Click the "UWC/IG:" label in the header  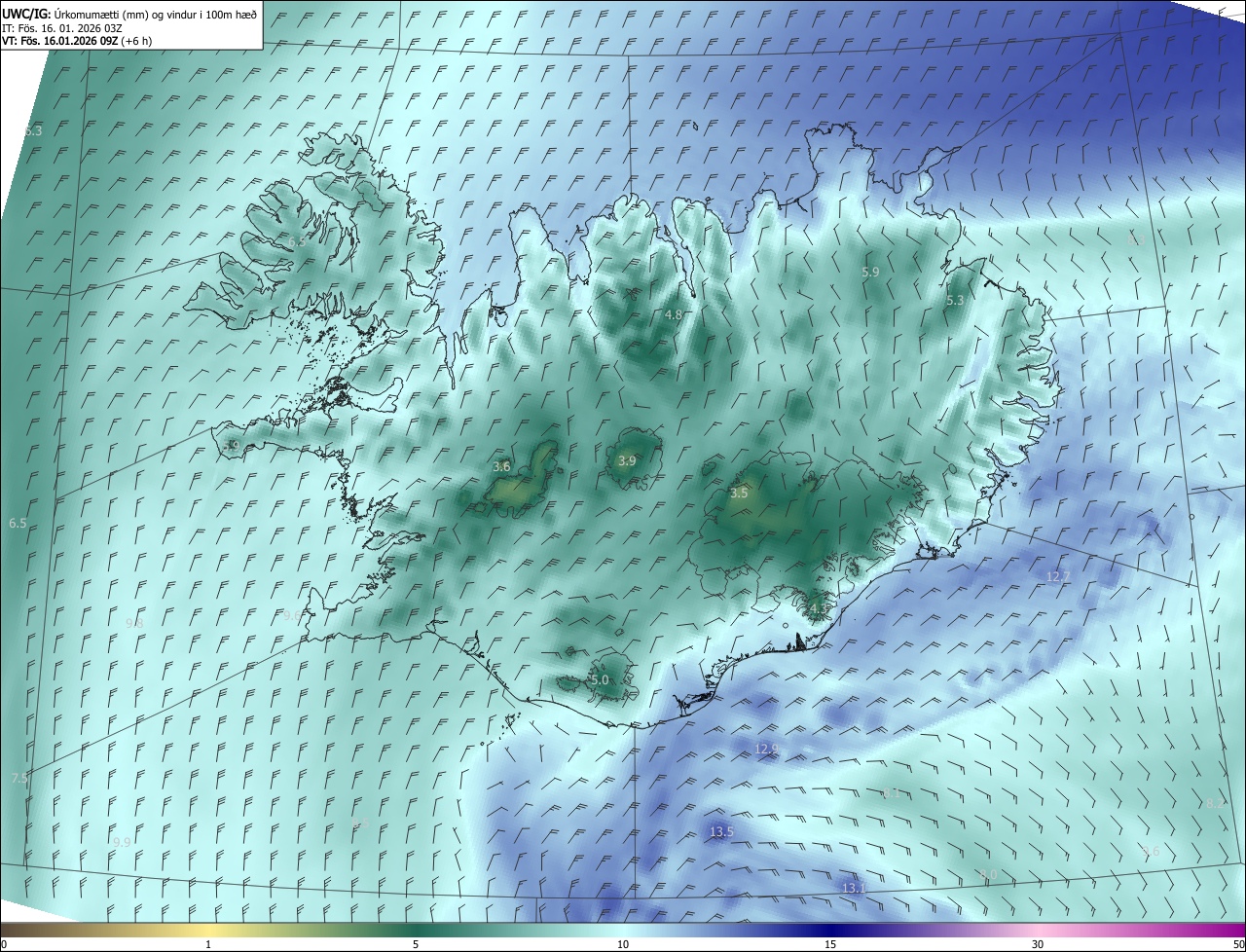(x=27, y=14)
